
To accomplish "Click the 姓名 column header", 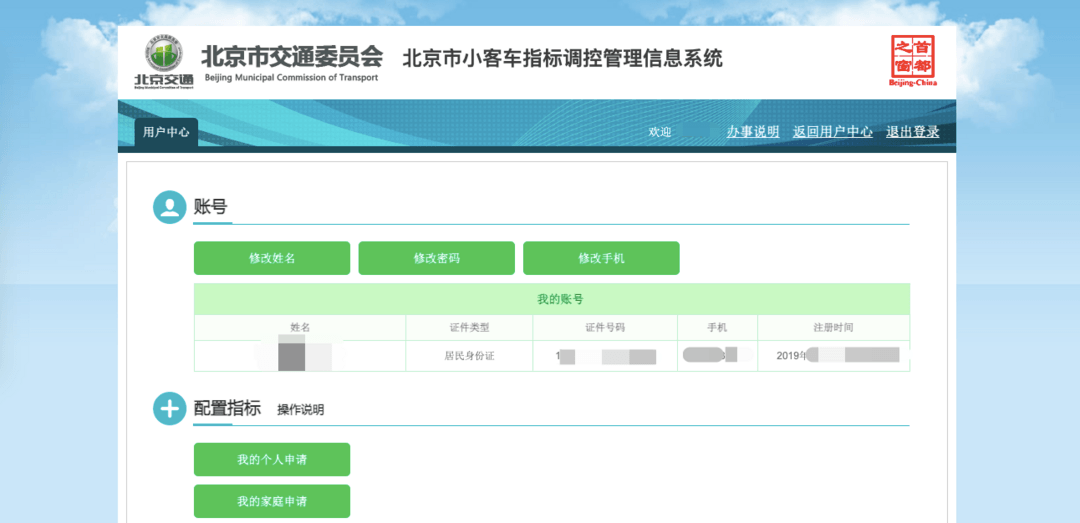I will [x=300, y=328].
